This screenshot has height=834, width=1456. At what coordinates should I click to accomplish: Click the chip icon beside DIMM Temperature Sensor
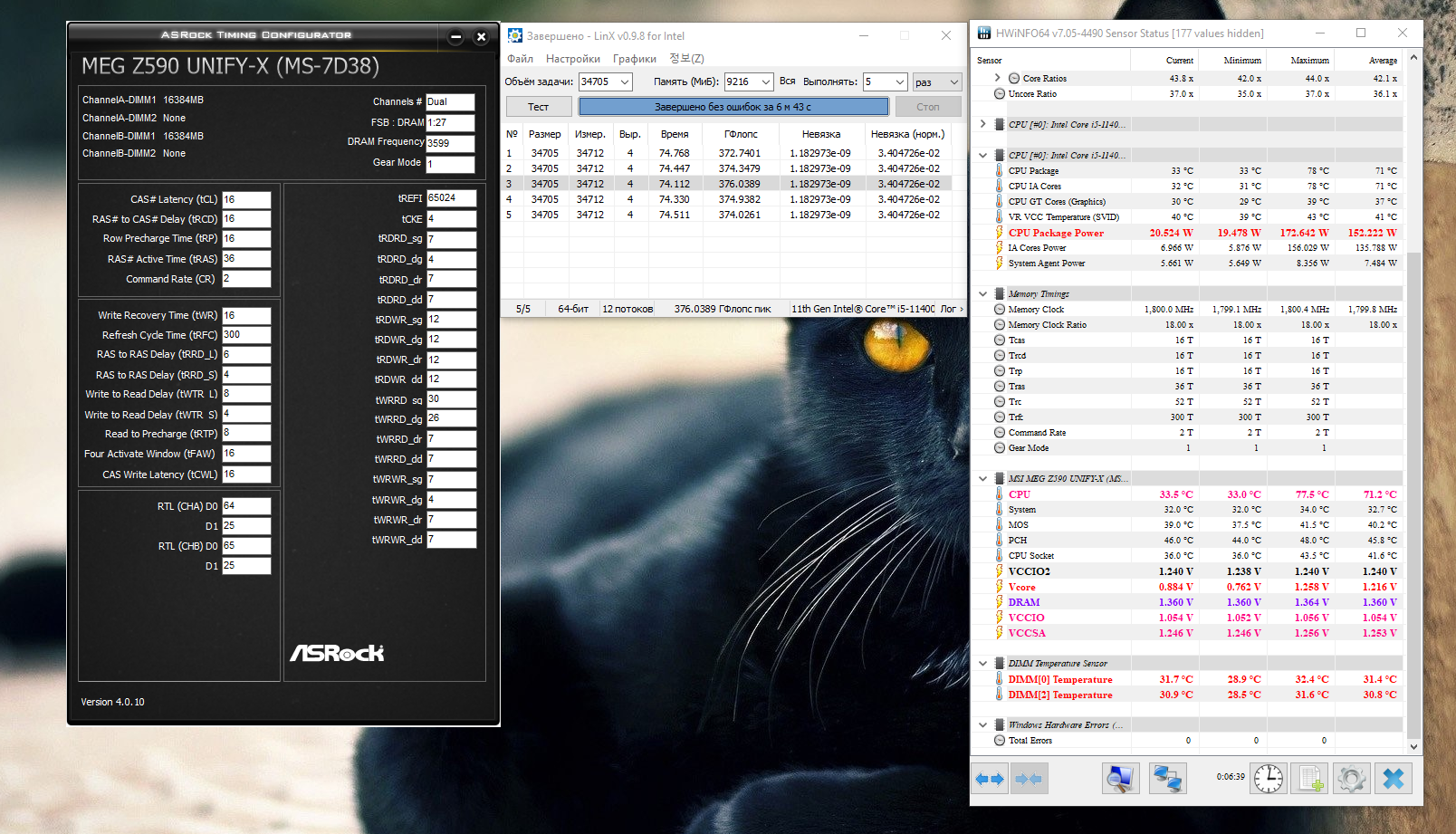coord(1000,663)
